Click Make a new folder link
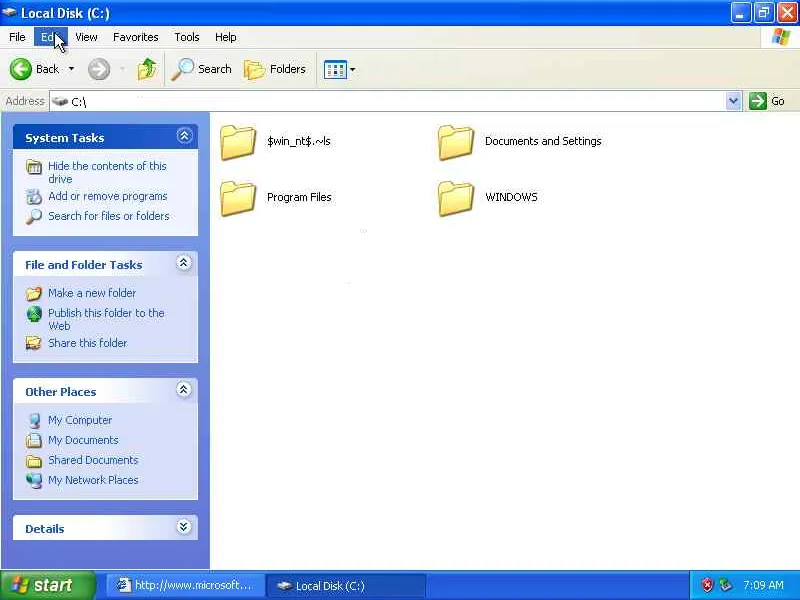 pyautogui.click(x=92, y=293)
